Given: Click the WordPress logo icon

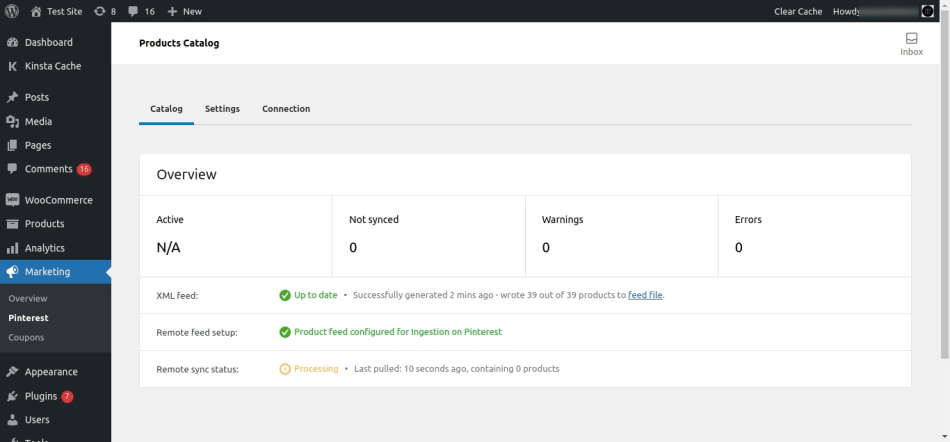Looking at the screenshot, I should (11, 11).
